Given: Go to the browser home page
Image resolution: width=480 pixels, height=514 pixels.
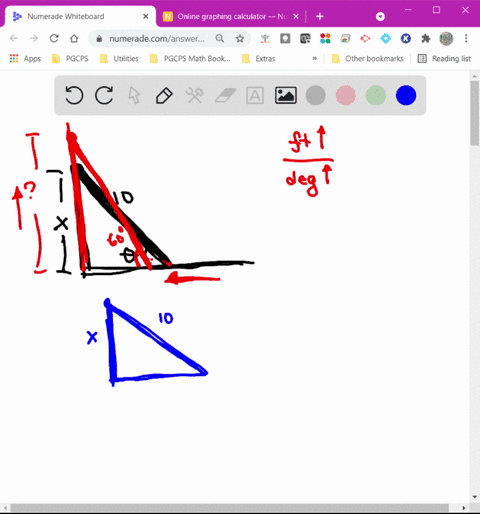Looking at the screenshot, I should point(74,38).
